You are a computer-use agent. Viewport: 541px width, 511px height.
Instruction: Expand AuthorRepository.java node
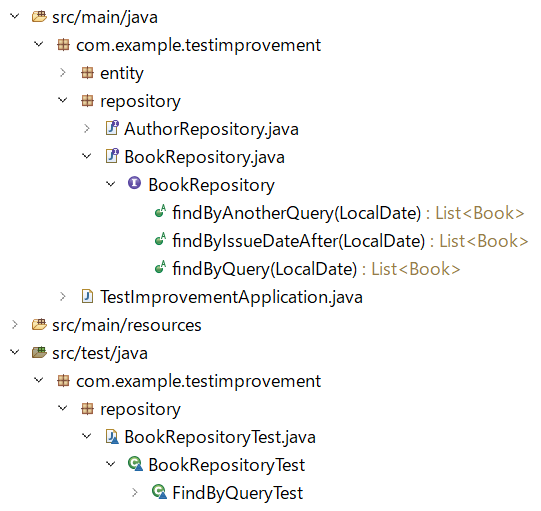(87, 128)
